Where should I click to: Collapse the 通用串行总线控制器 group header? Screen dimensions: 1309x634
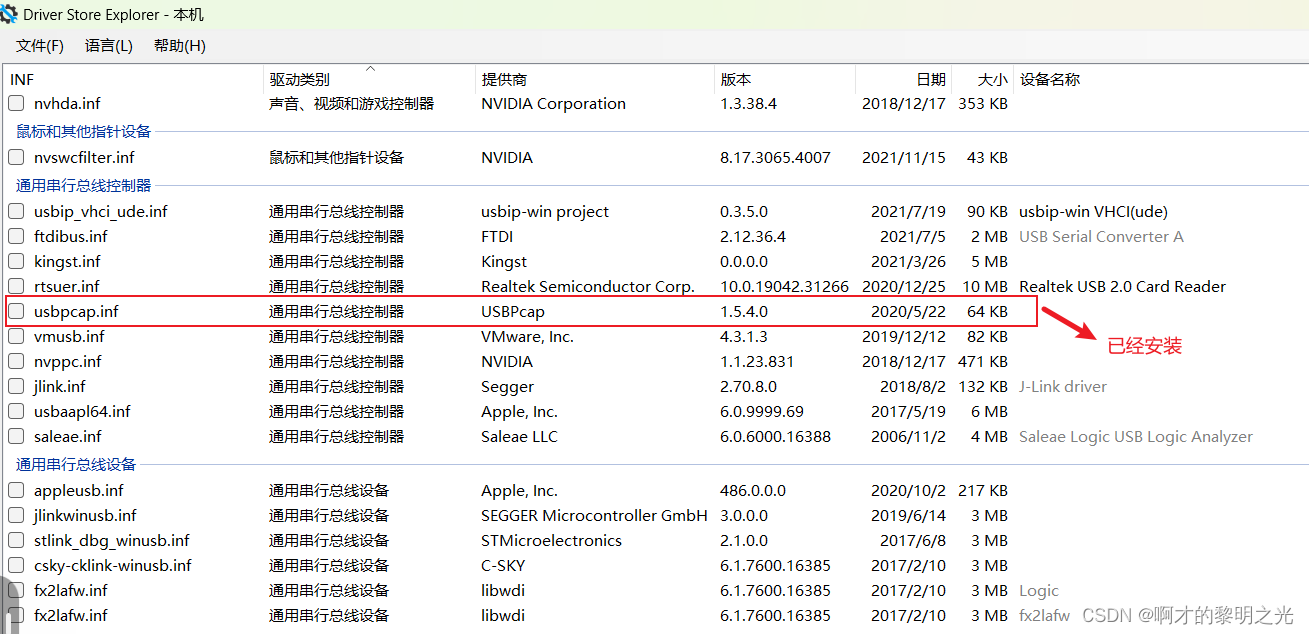83,185
